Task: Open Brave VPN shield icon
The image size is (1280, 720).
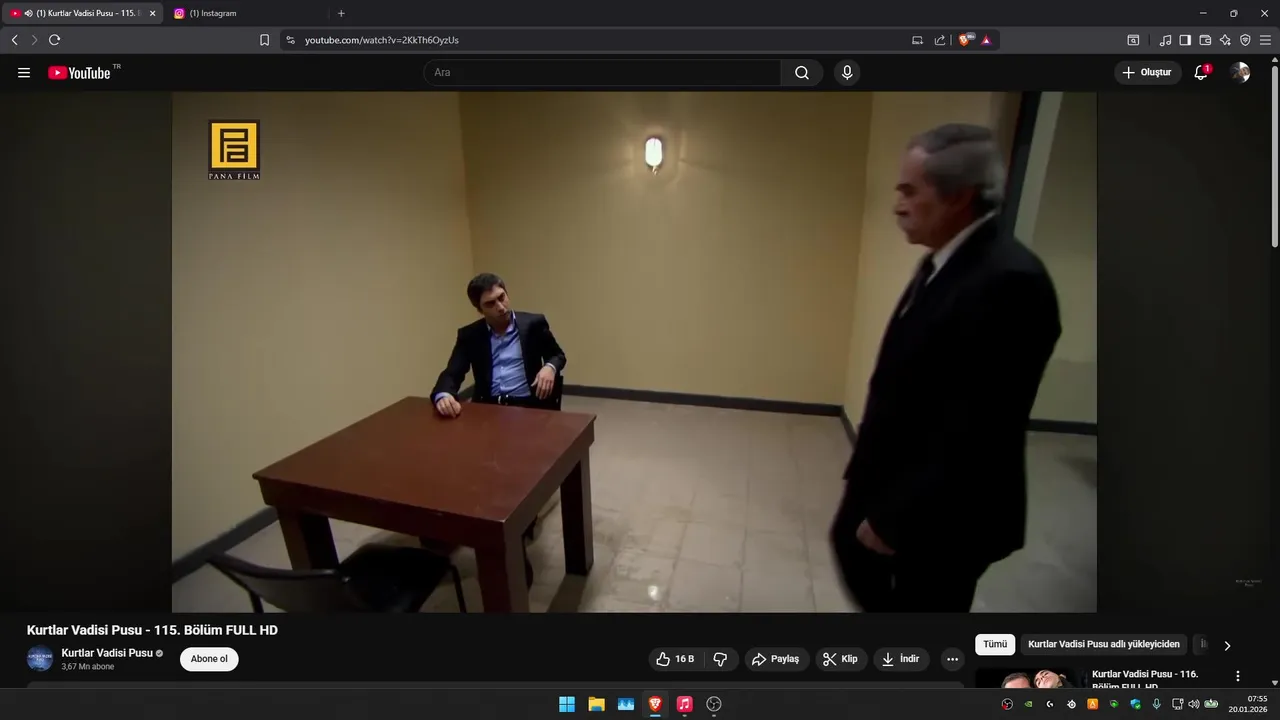Action: coord(1245,40)
